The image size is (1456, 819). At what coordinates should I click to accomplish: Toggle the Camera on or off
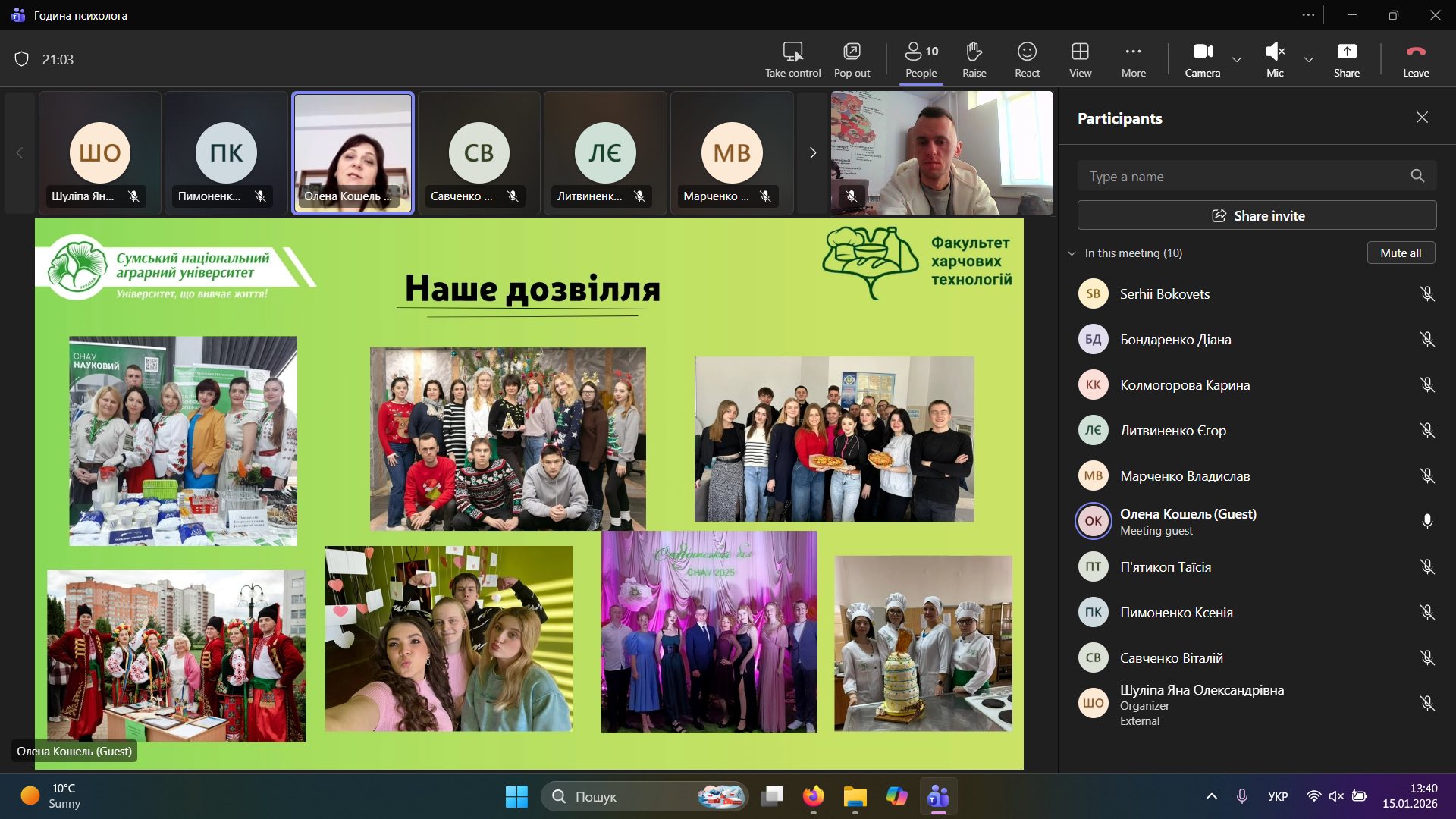click(1202, 52)
